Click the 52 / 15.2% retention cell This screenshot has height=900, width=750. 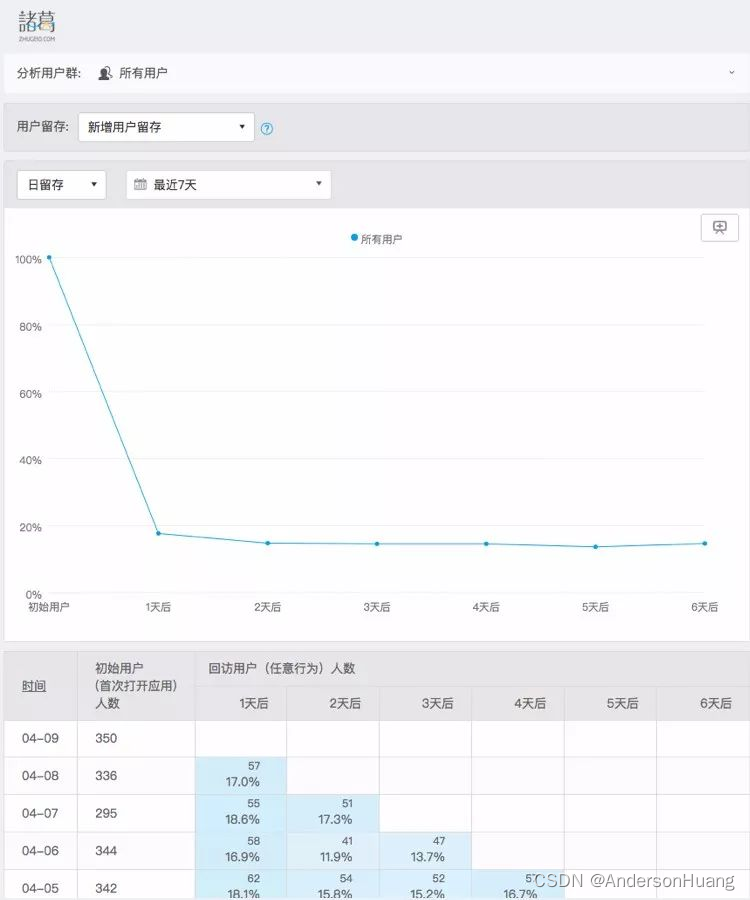(x=425, y=885)
